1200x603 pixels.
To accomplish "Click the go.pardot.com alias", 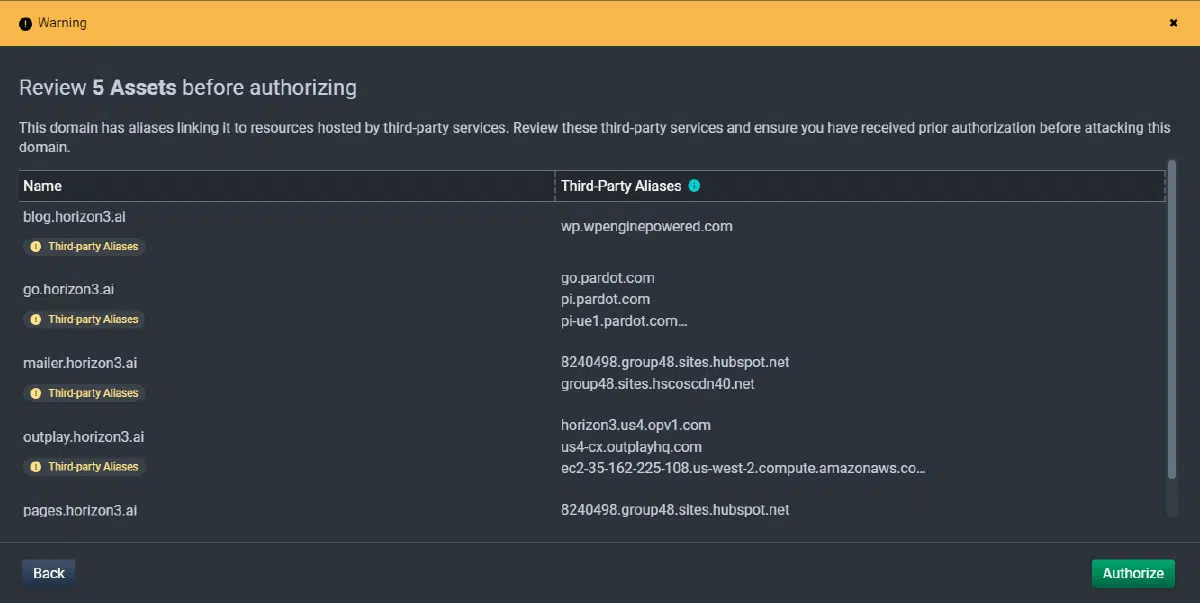I will pos(608,277).
